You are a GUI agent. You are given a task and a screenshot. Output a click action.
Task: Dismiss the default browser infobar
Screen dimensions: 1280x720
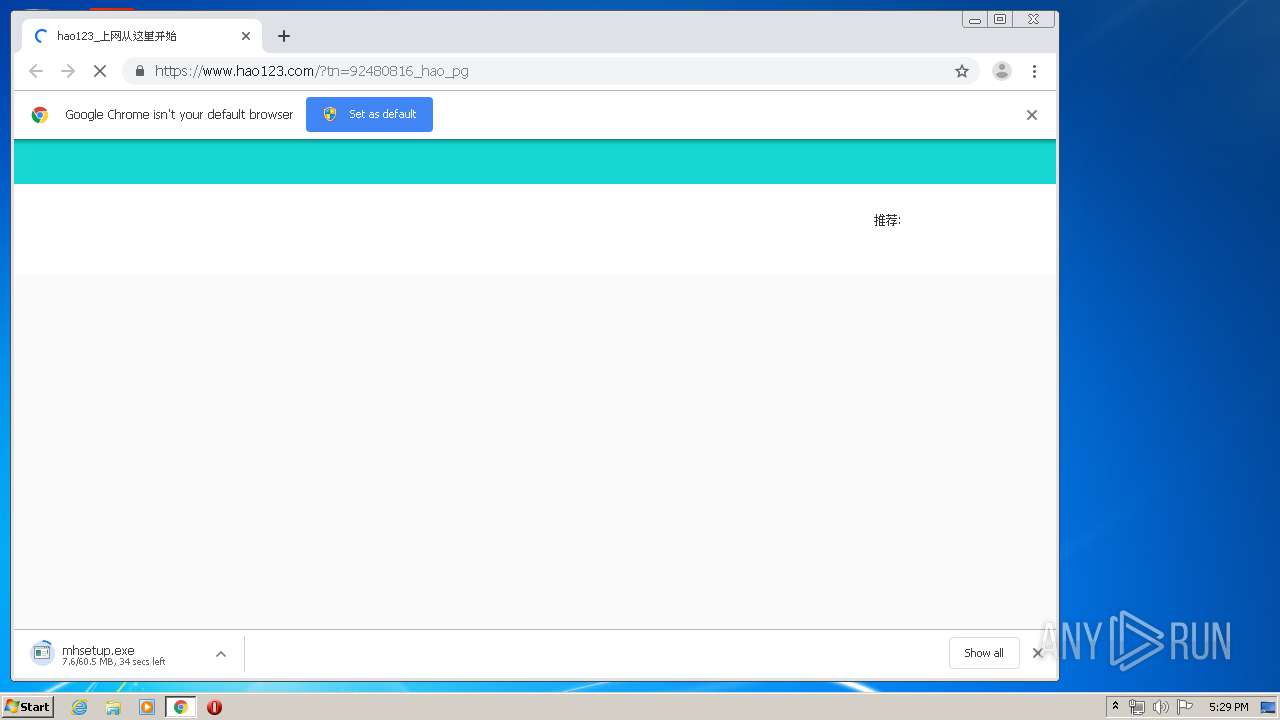point(1032,115)
